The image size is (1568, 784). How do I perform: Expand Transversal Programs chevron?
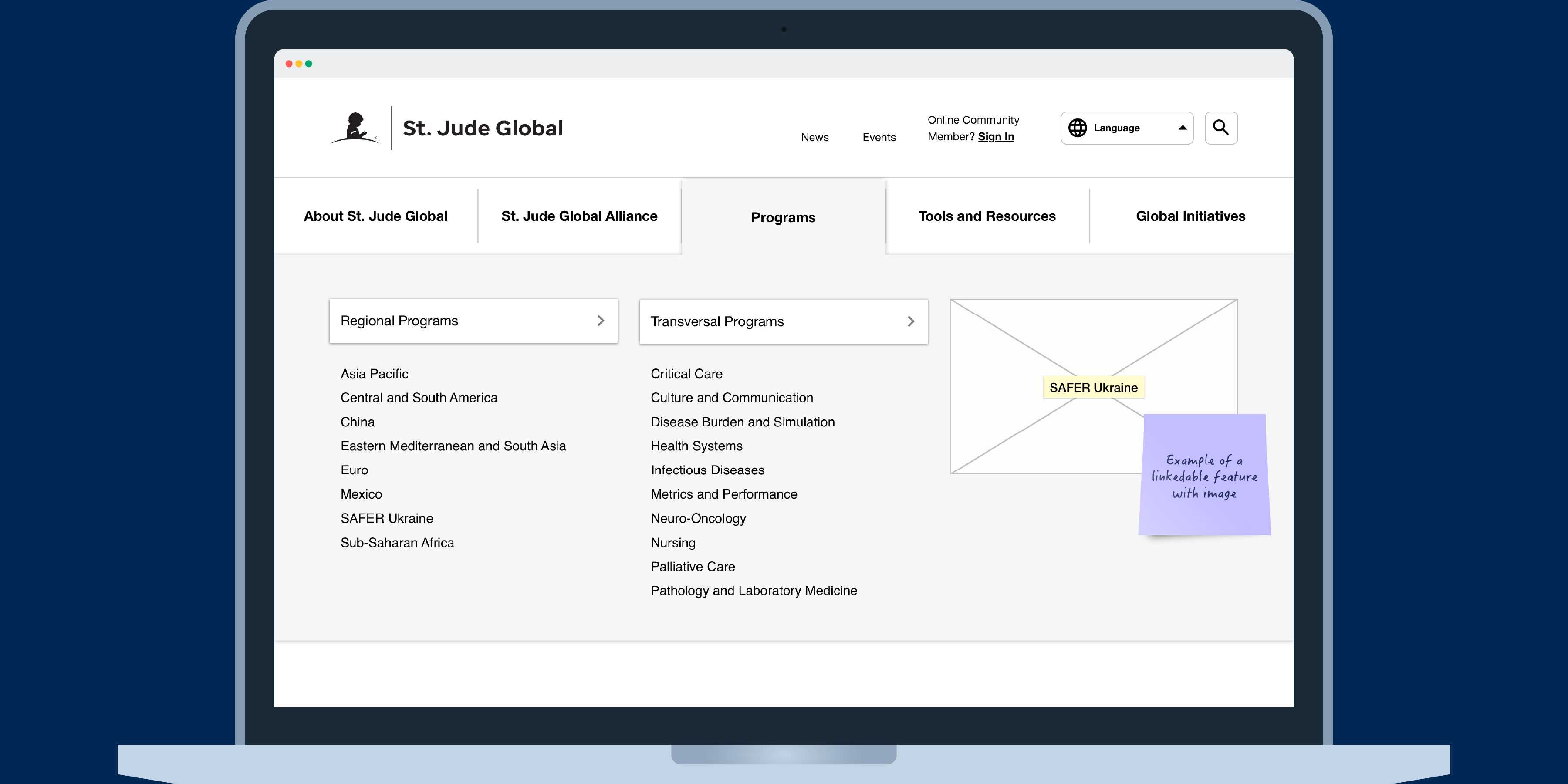(911, 321)
